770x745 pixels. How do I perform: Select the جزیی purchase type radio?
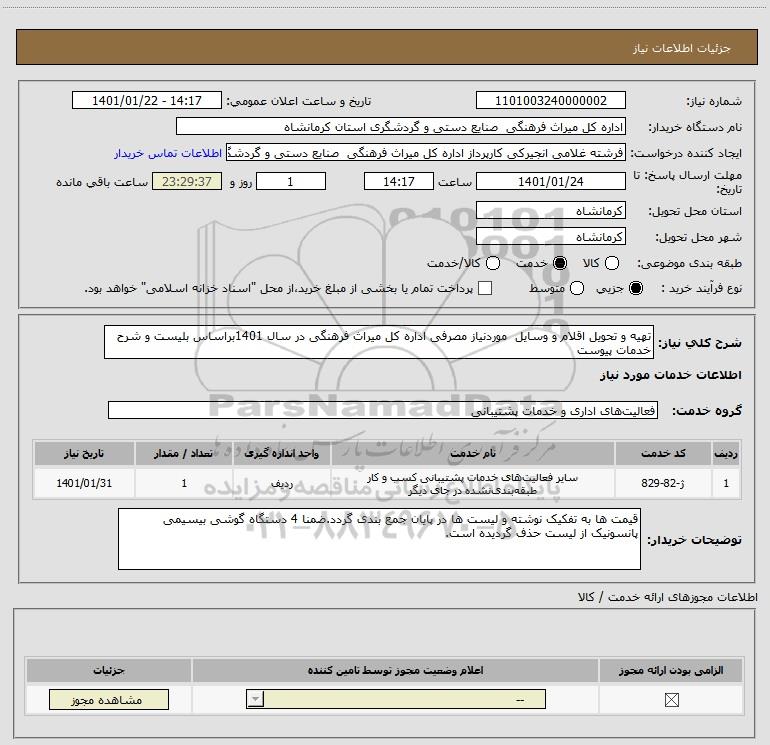636,288
